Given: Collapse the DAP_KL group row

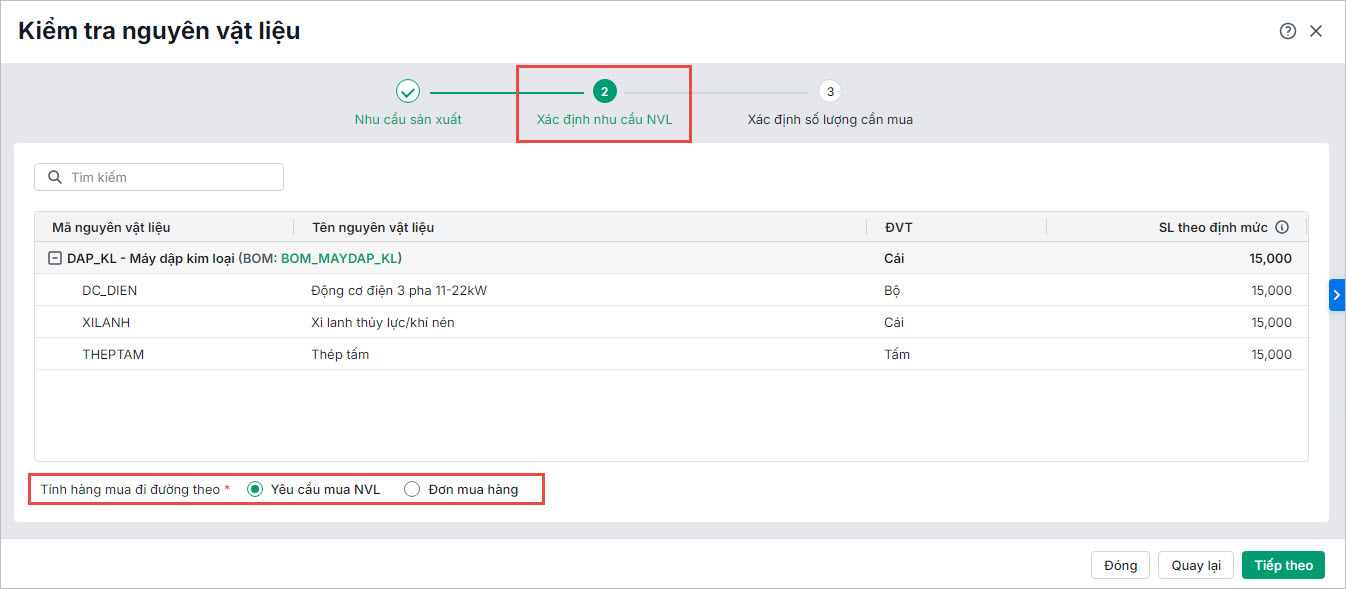Looking at the screenshot, I should tap(55, 258).
